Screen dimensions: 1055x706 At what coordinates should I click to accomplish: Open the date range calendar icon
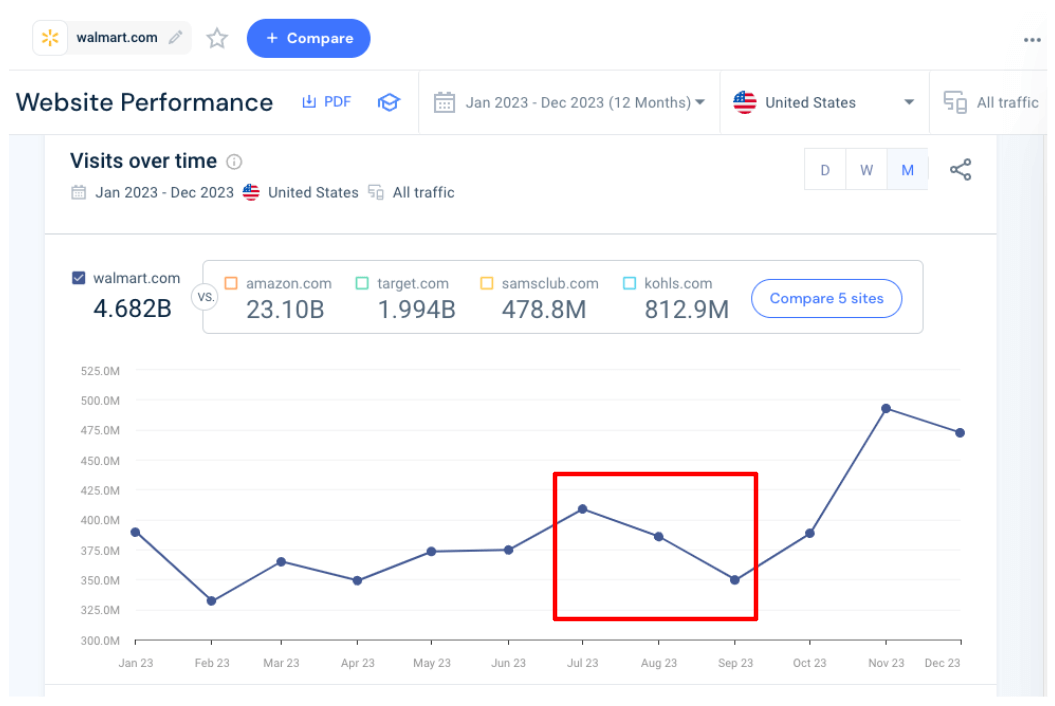coord(444,103)
